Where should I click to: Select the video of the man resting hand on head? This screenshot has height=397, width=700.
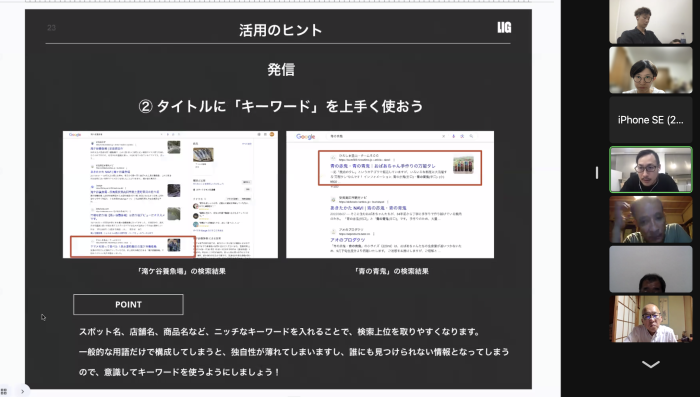tap(650, 220)
